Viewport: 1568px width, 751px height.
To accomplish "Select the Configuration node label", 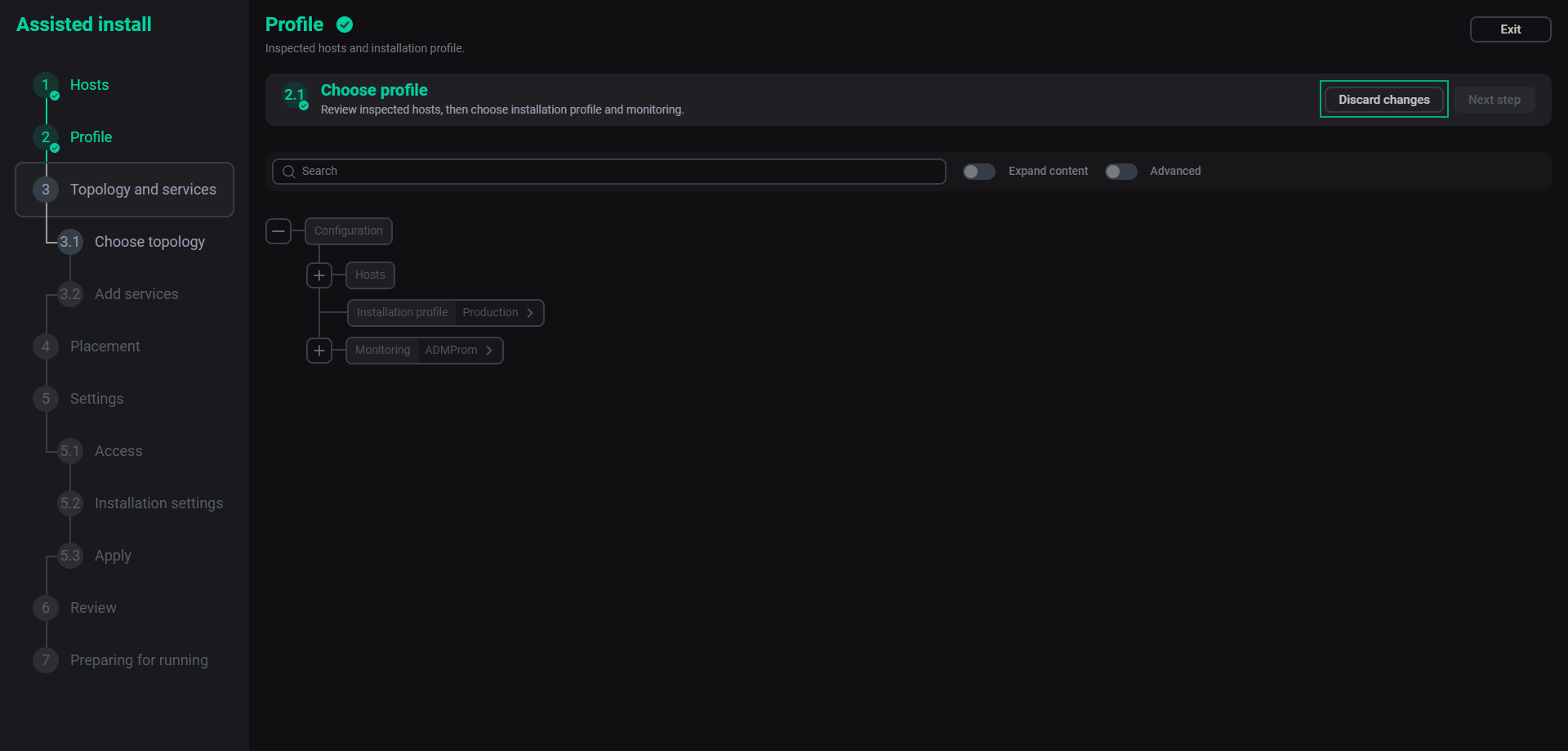I will [349, 231].
